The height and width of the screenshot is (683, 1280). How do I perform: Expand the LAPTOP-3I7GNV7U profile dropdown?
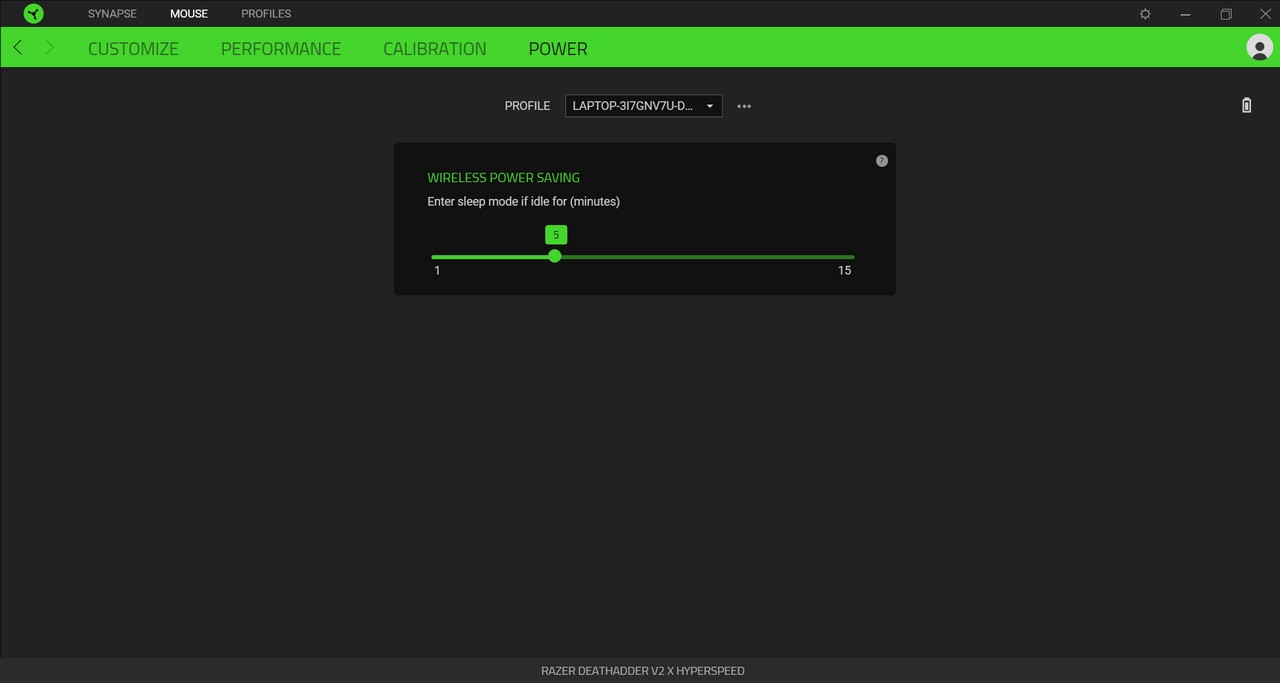643,105
